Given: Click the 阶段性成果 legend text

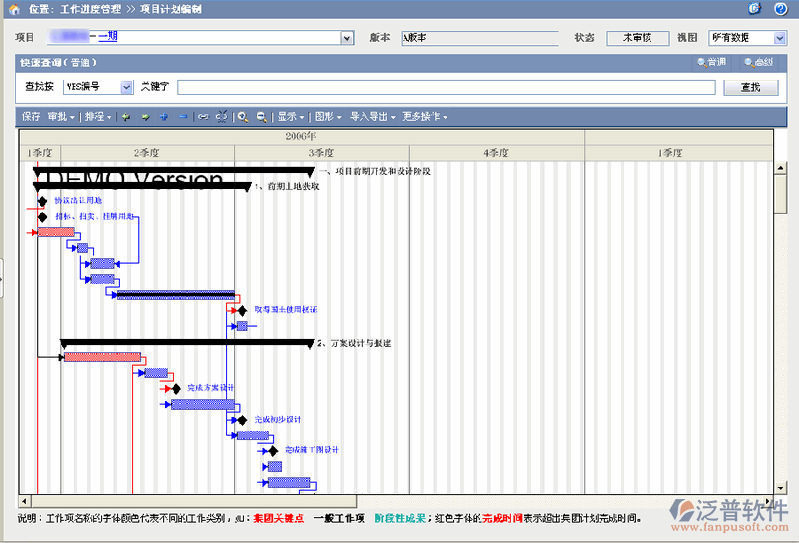Looking at the screenshot, I should coord(400,519).
